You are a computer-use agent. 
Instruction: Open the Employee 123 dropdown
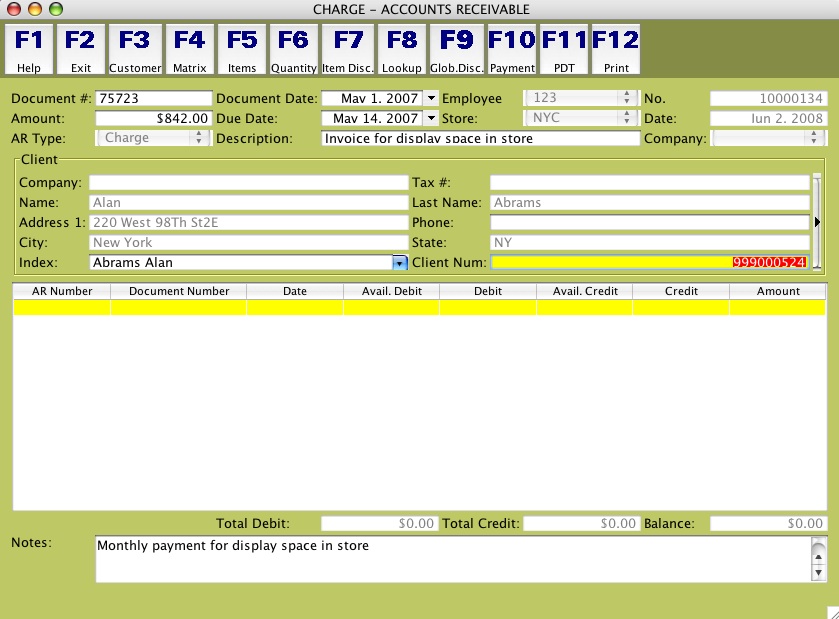point(581,98)
